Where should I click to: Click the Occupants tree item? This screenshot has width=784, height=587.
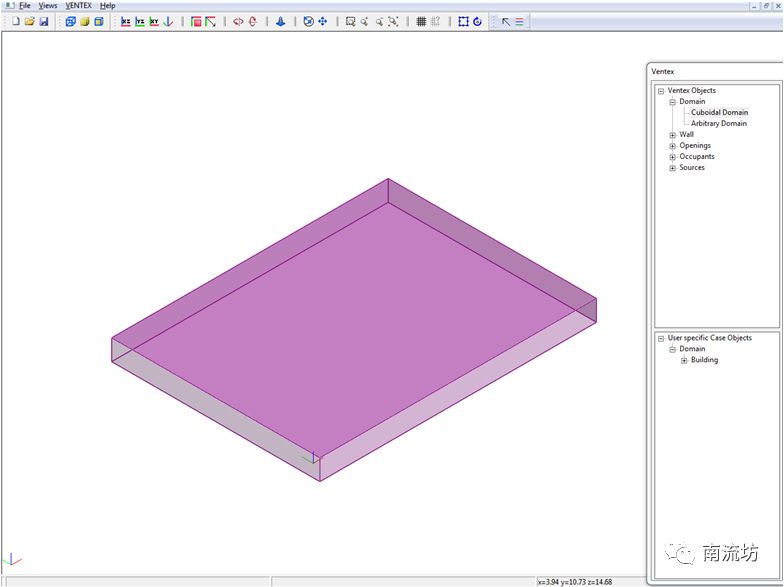pos(696,157)
